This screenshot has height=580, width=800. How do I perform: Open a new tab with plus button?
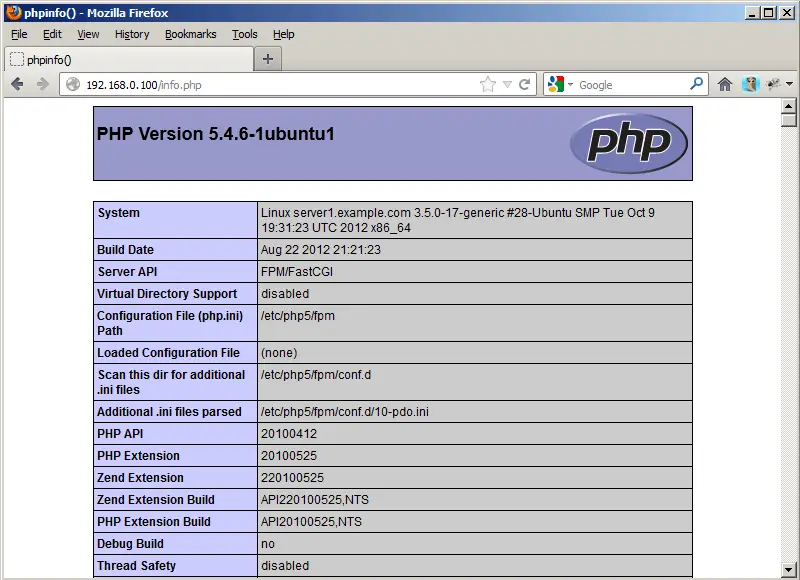(x=268, y=59)
